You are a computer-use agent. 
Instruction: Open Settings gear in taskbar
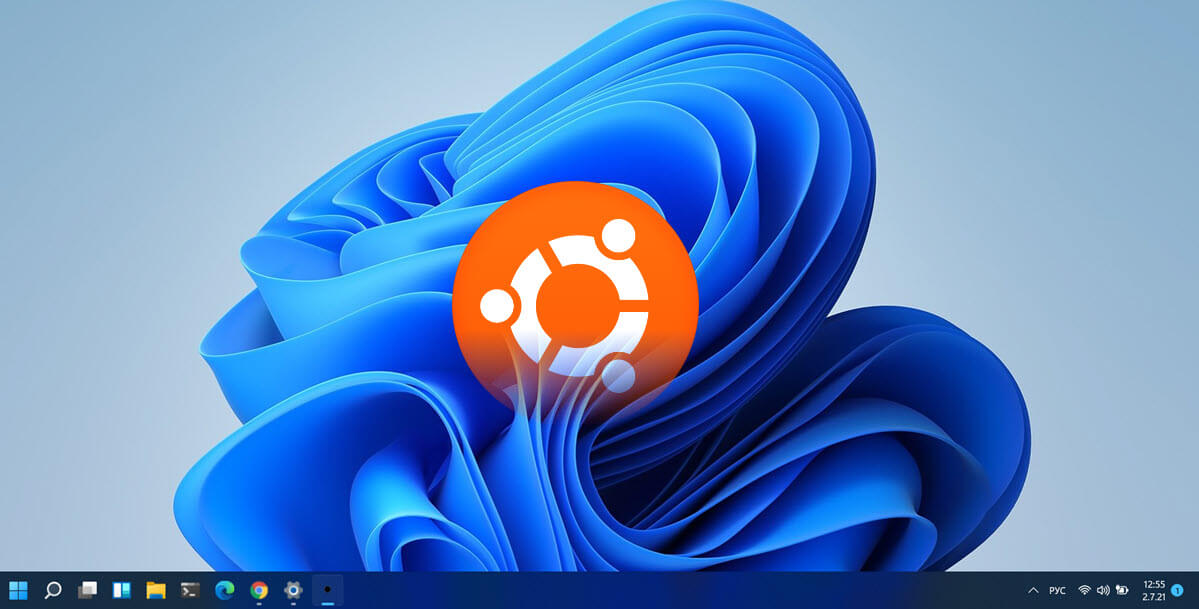pos(293,590)
